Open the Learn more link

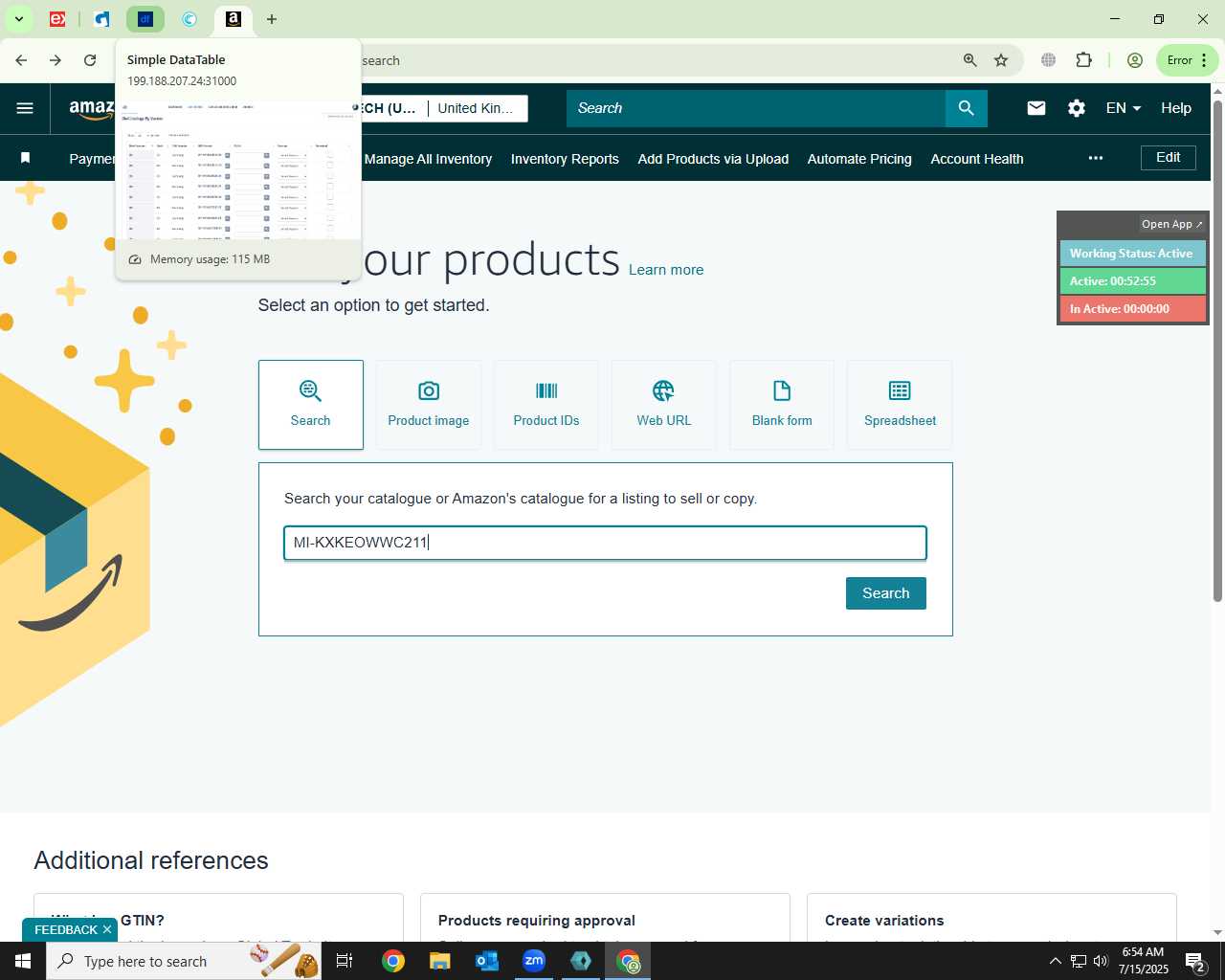coord(666,270)
